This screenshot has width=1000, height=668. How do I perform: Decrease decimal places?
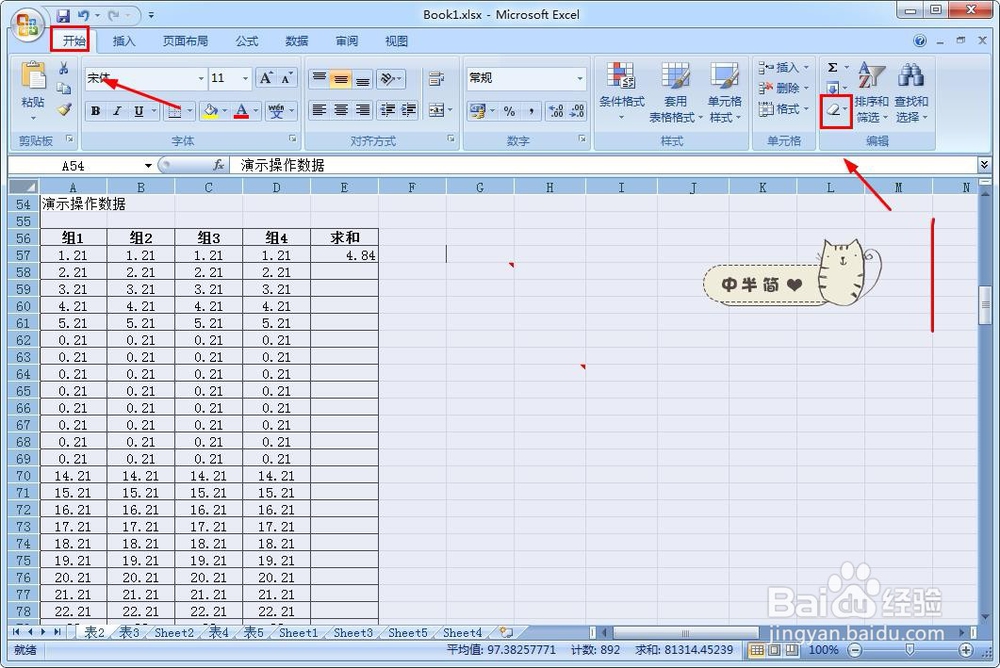[577, 111]
